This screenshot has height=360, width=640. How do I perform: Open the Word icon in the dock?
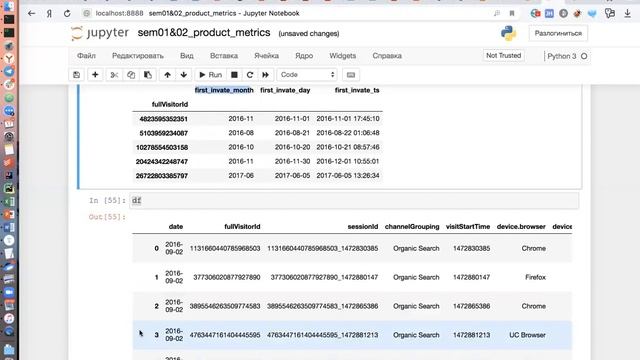pyautogui.click(x=9, y=227)
